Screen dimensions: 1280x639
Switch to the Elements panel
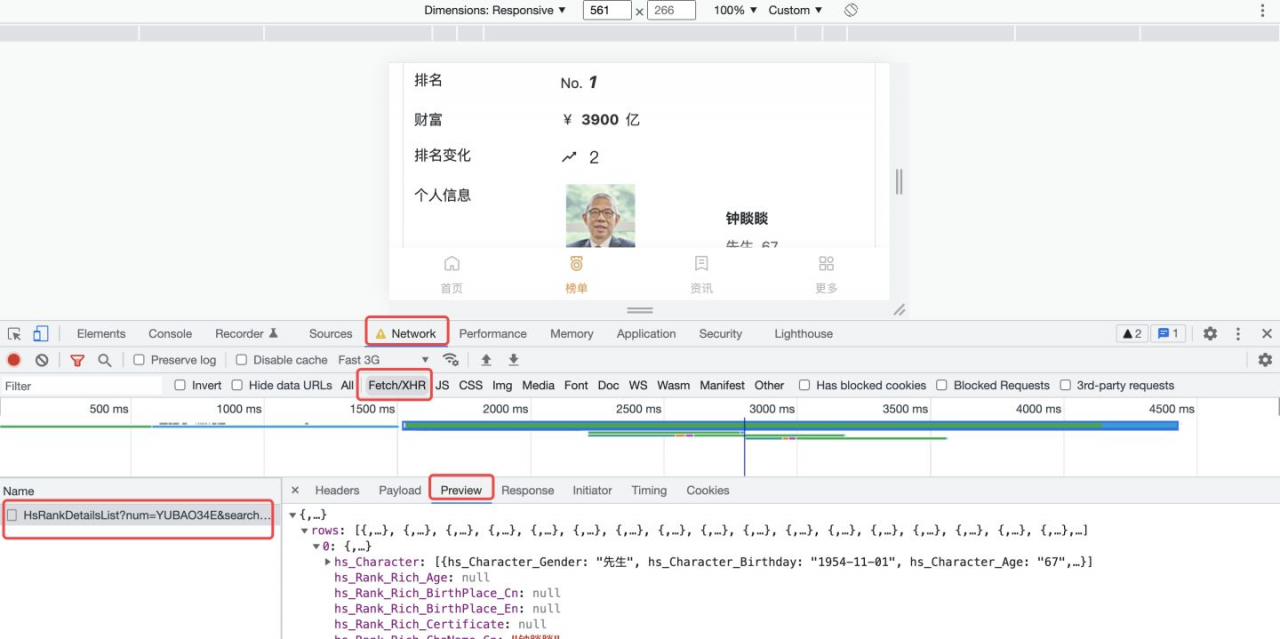[101, 334]
